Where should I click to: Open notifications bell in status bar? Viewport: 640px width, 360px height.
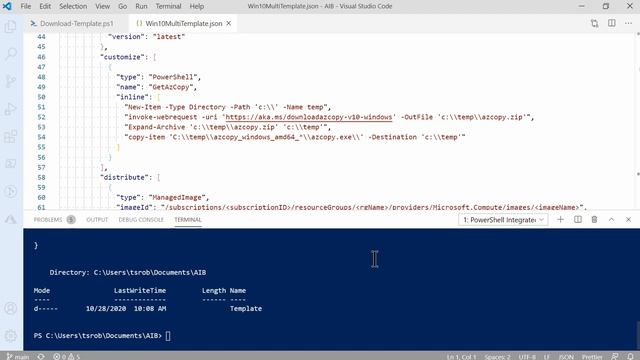[x=631, y=356]
